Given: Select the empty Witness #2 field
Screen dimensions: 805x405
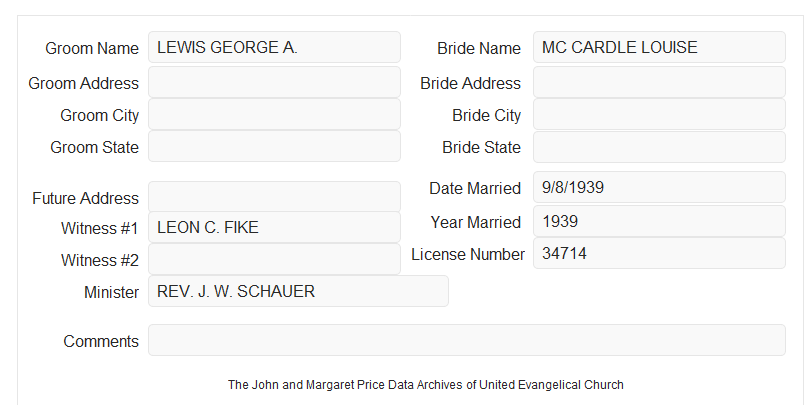Looking at the screenshot, I should [274, 259].
